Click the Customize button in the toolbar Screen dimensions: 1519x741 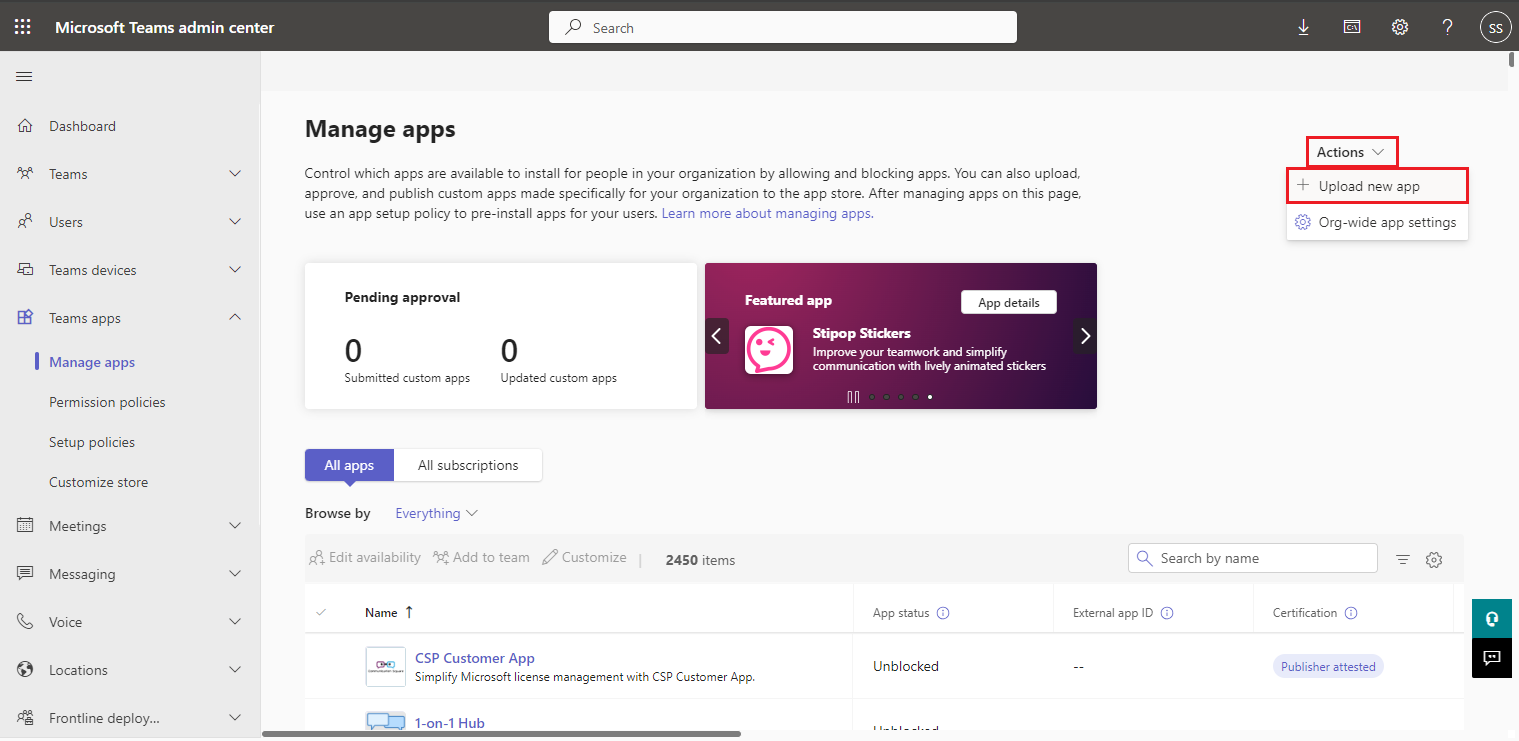[584, 557]
